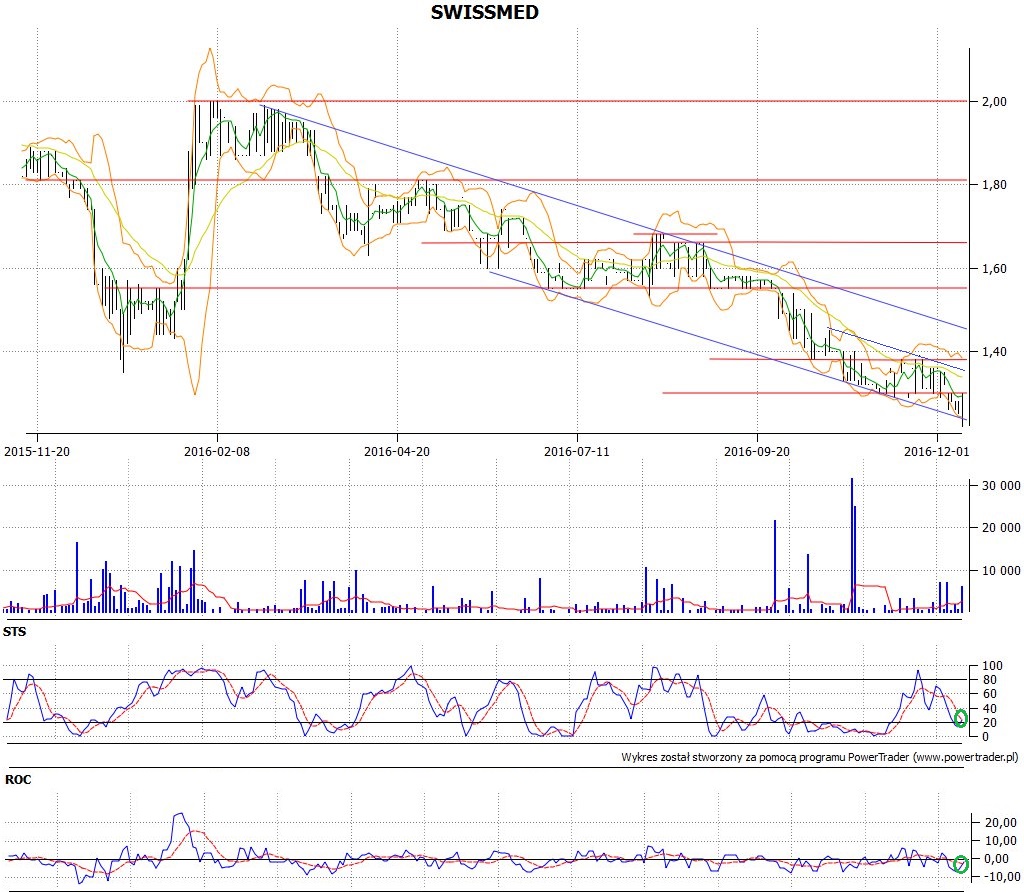Select the 2015-11-20 date label

point(37,451)
